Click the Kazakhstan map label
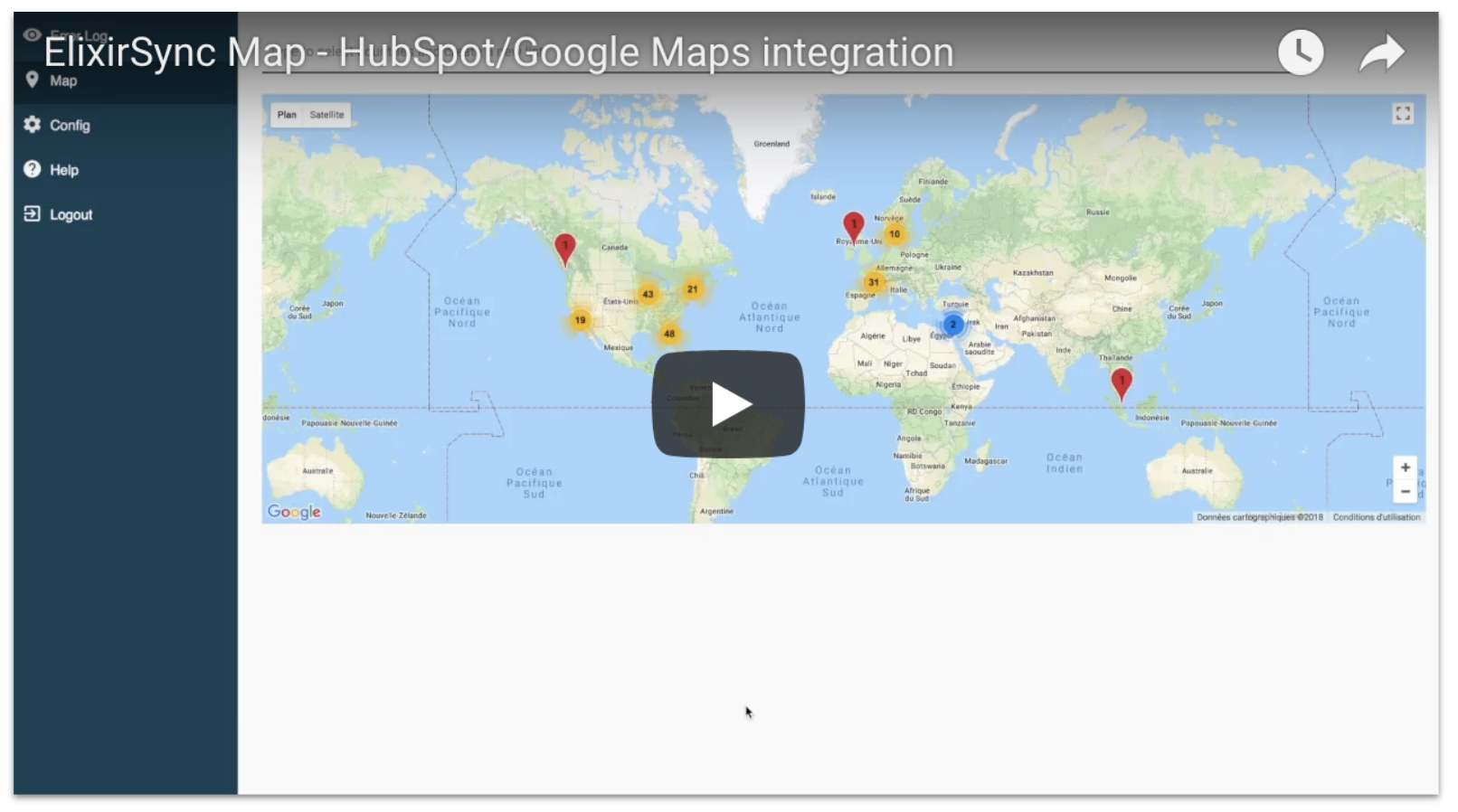This screenshot has width=1458, height=812. pyautogui.click(x=1033, y=272)
